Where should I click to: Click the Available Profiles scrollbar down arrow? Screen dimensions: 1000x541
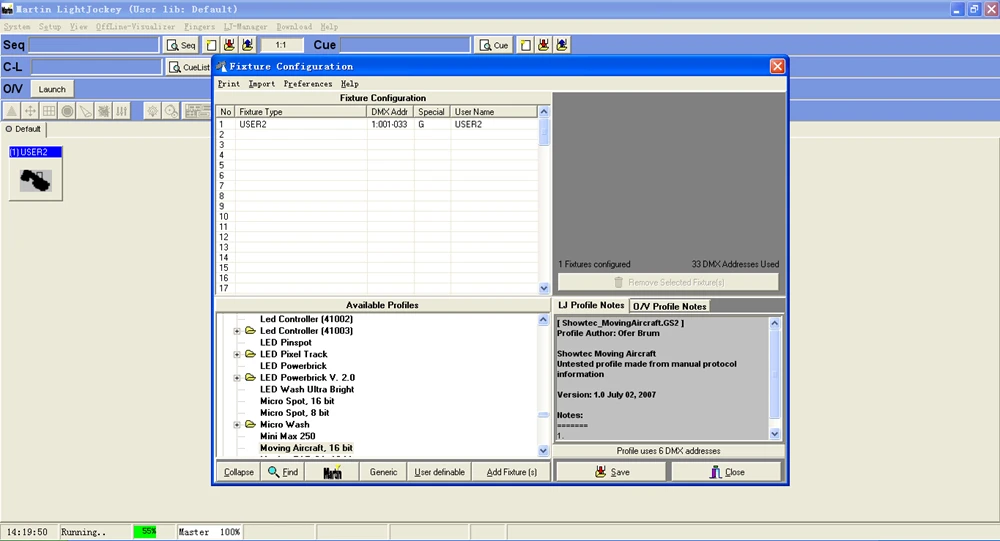(x=544, y=452)
